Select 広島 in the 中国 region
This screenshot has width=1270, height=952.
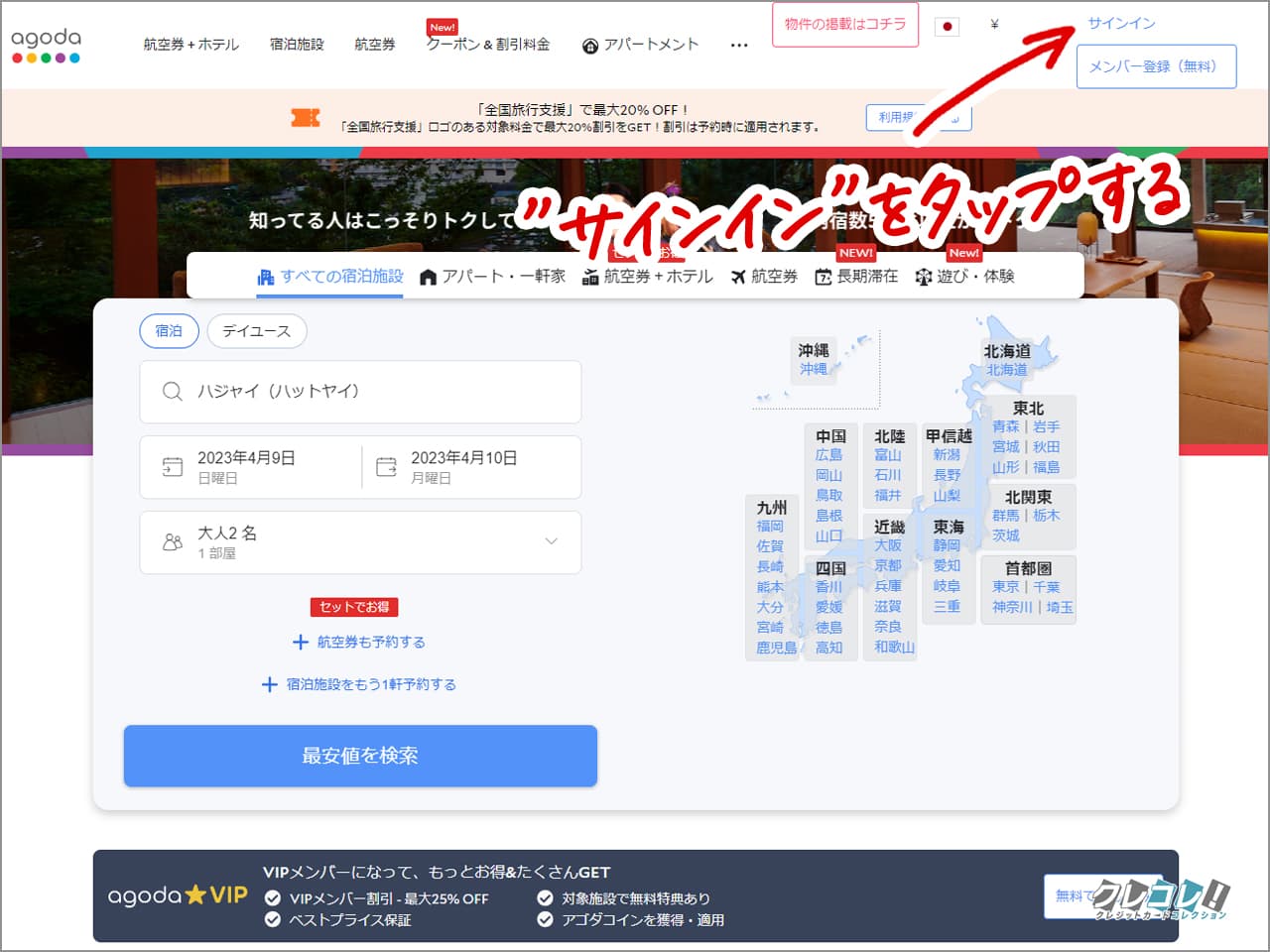tap(828, 455)
